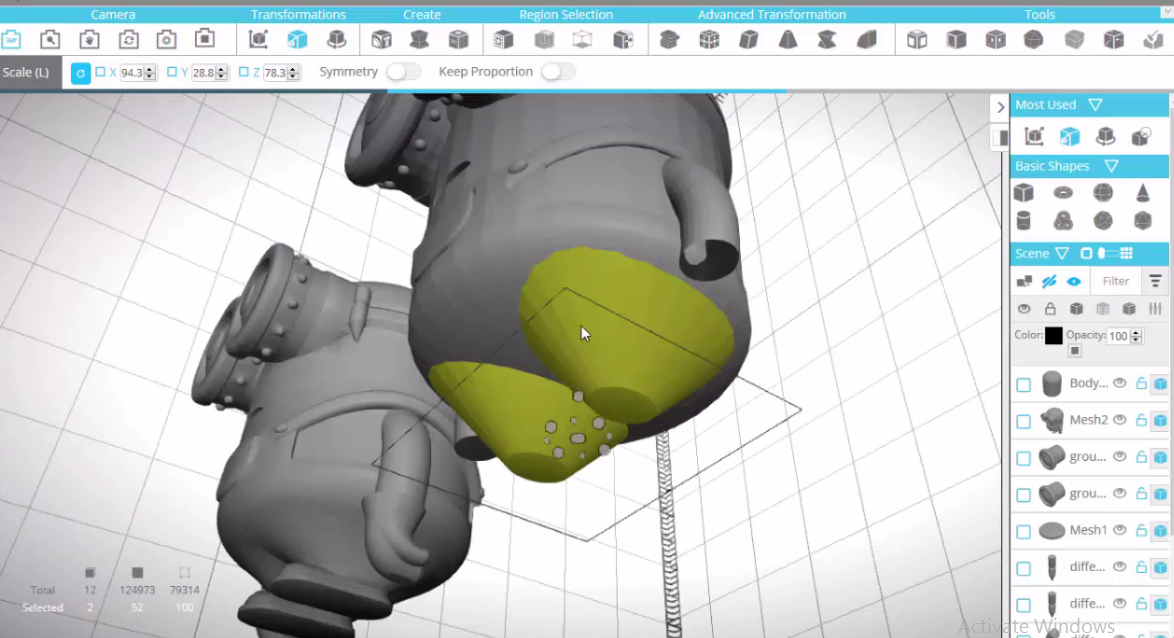The height and width of the screenshot is (638, 1174).
Task: Open the Transformations toolbar section
Action: (298, 14)
